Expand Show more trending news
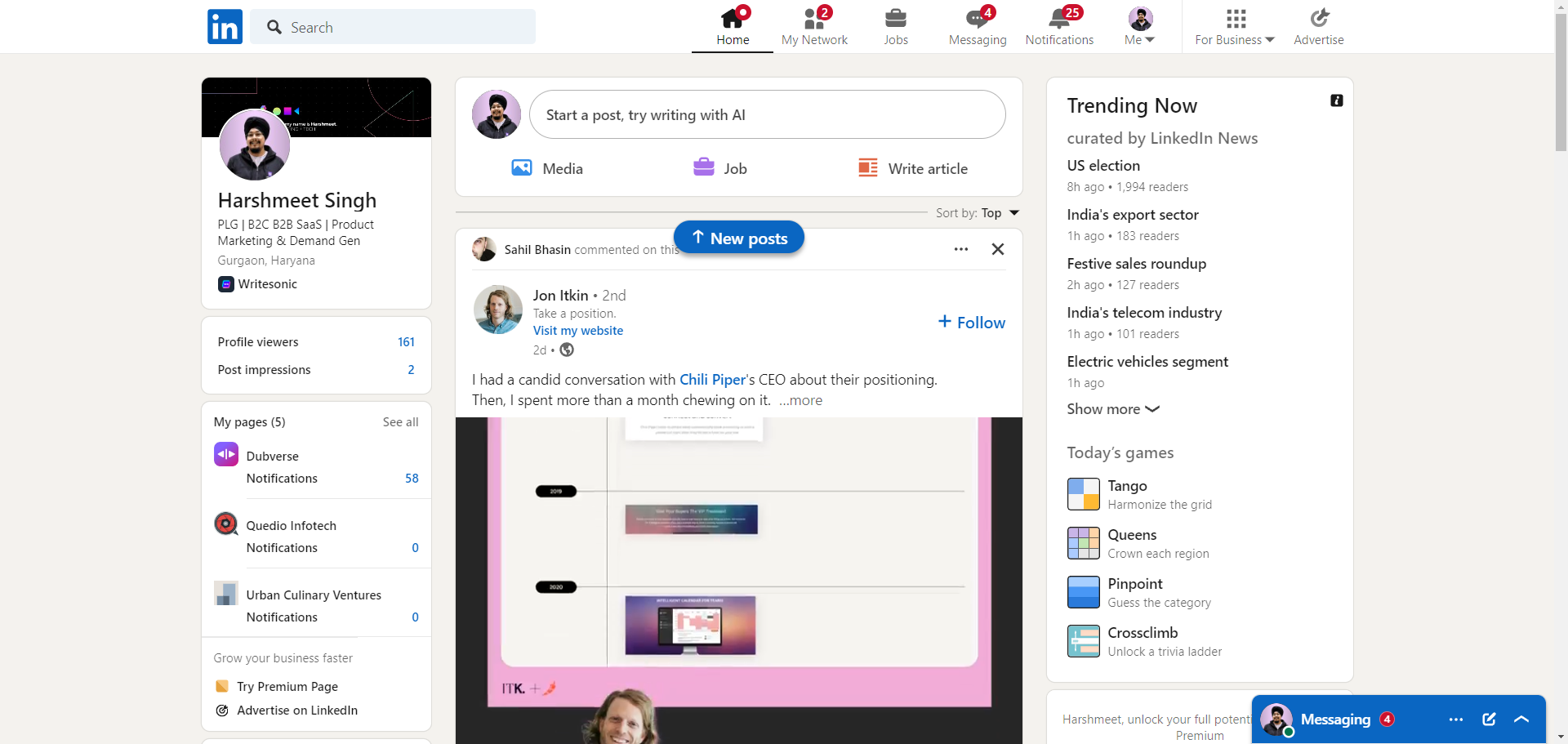Screen dimensions: 1568x744 pyautogui.click(x=1113, y=409)
